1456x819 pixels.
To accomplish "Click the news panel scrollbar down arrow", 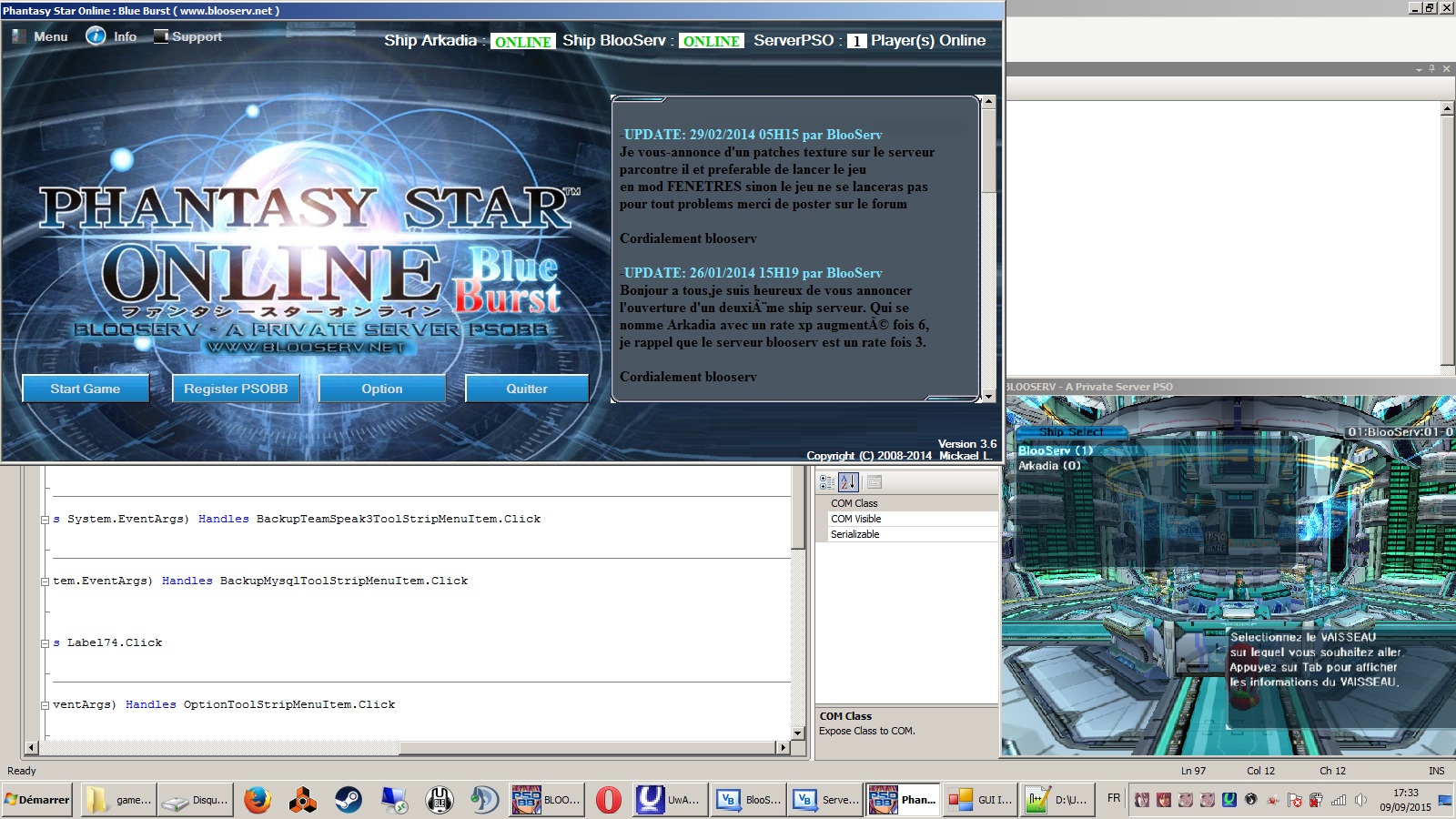I will pyautogui.click(x=989, y=397).
